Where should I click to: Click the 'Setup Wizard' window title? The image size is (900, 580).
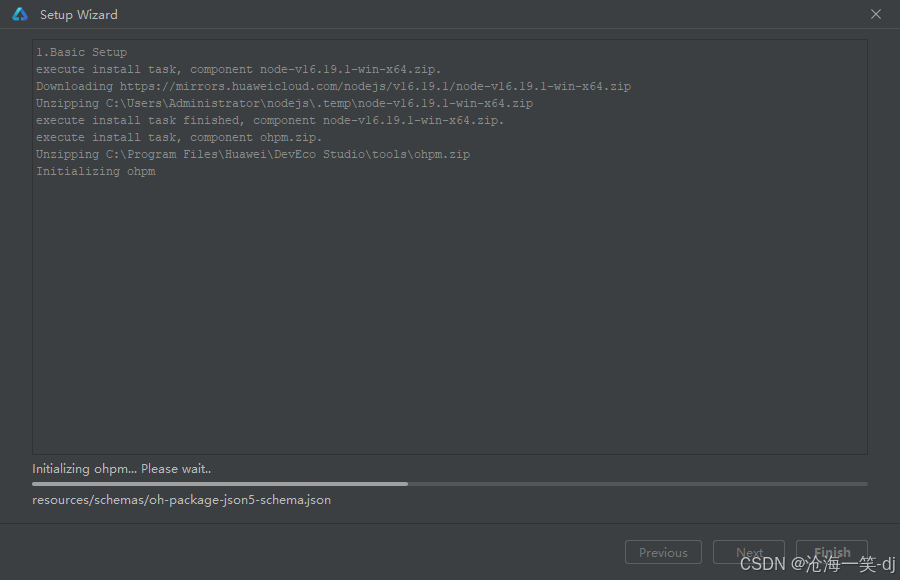[x=79, y=15]
